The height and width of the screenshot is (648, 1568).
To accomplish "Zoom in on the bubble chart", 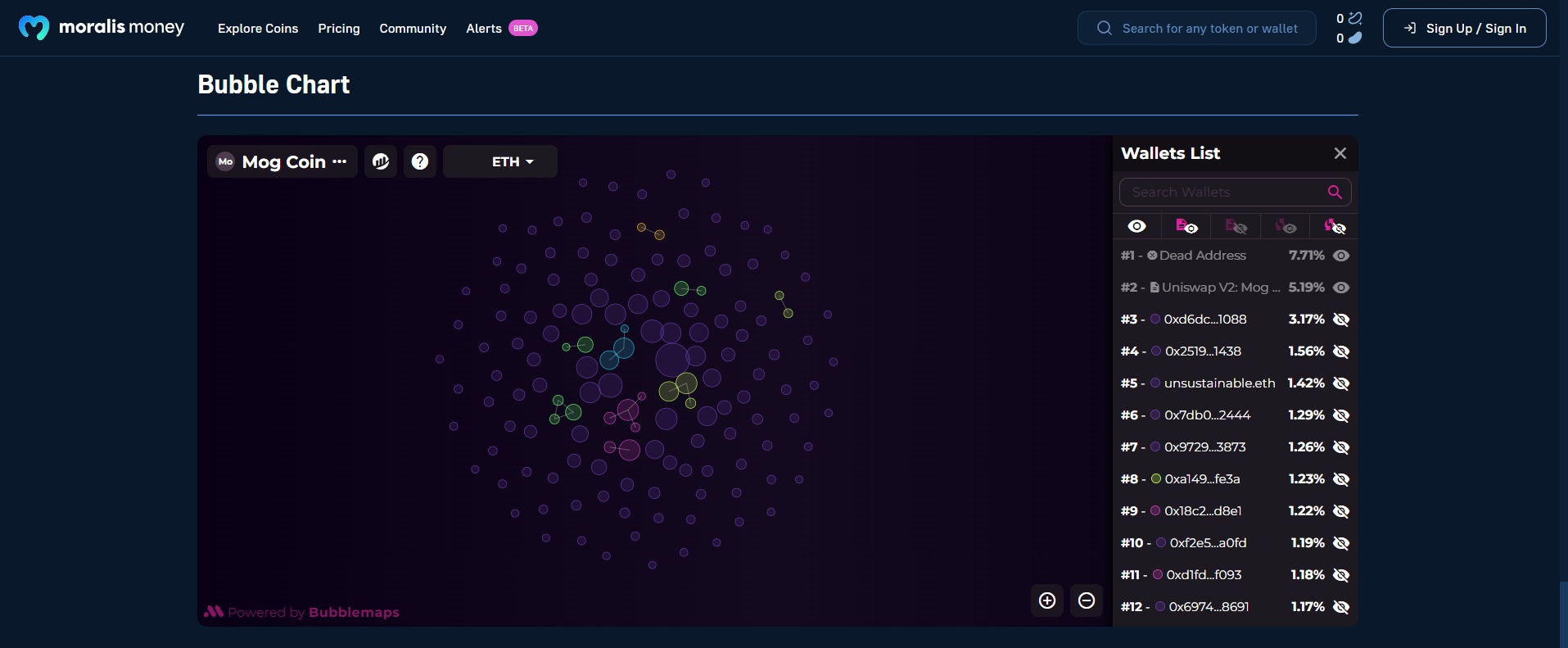I will point(1047,600).
